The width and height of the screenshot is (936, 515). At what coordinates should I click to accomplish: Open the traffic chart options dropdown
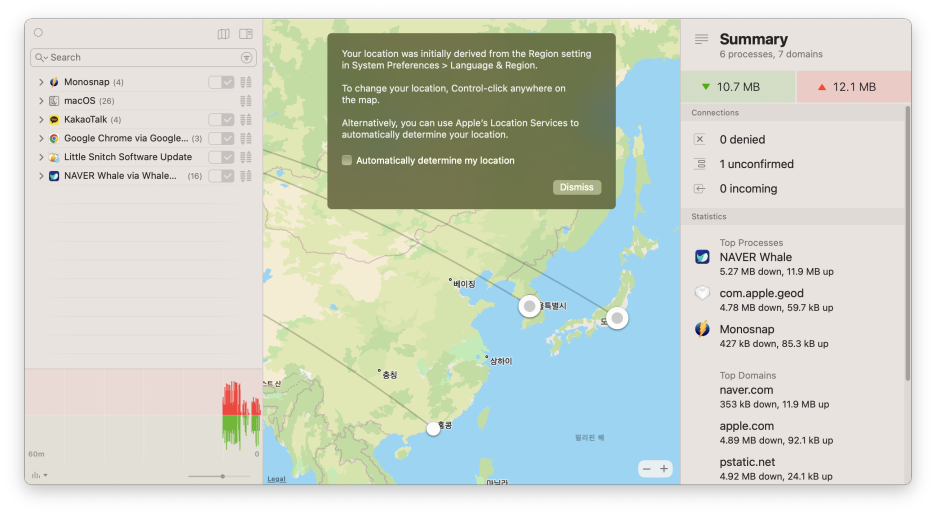click(x=39, y=475)
